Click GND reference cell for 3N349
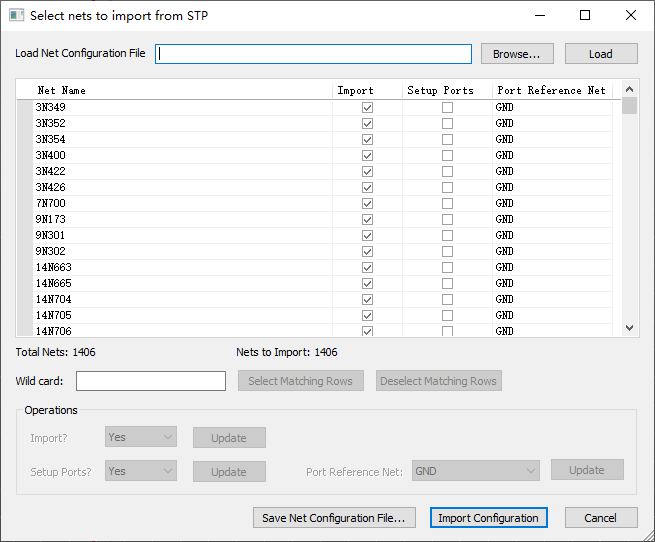Image resolution: width=655 pixels, height=542 pixels. coord(552,107)
